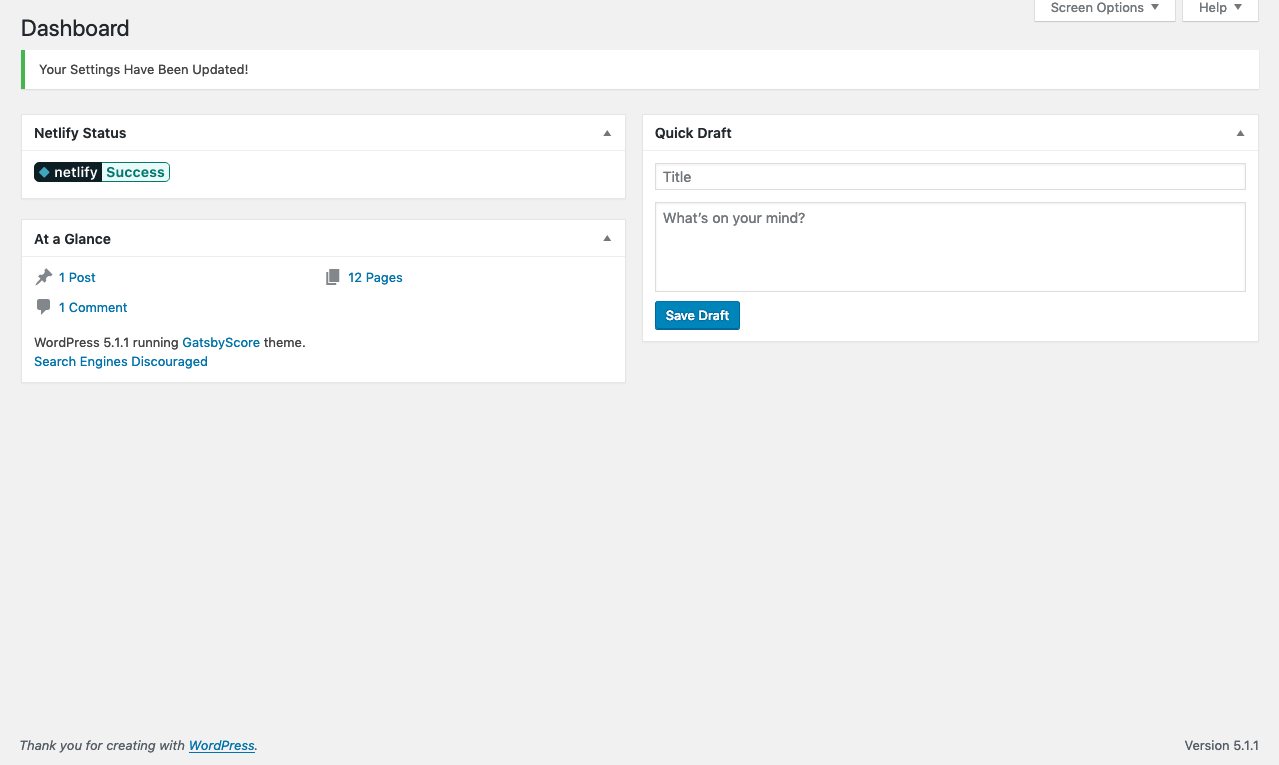The height and width of the screenshot is (765, 1279).
Task: Click the Version 5.1.1 footer text
Action: pyautogui.click(x=1221, y=745)
